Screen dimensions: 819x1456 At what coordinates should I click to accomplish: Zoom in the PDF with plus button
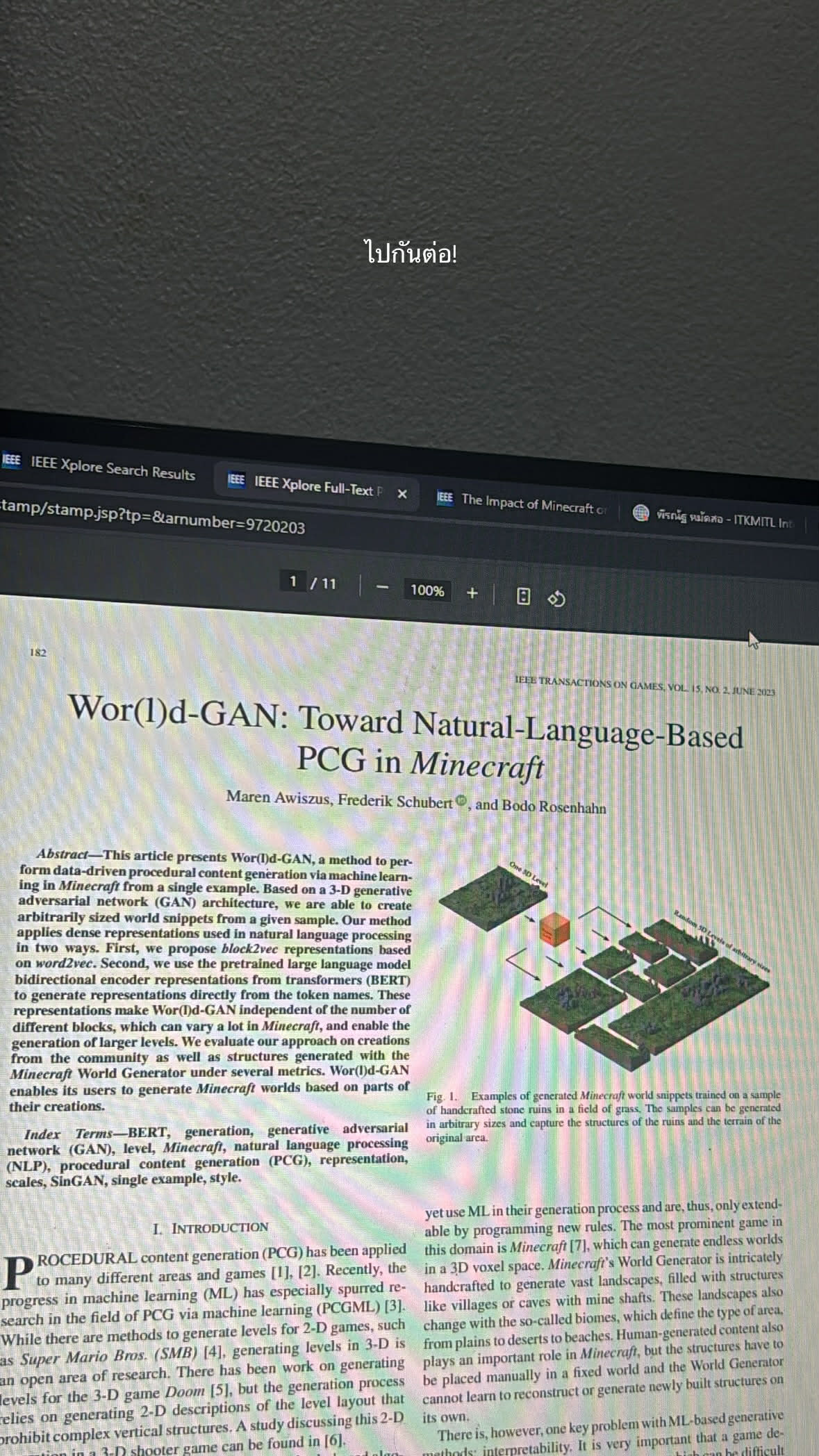472,593
